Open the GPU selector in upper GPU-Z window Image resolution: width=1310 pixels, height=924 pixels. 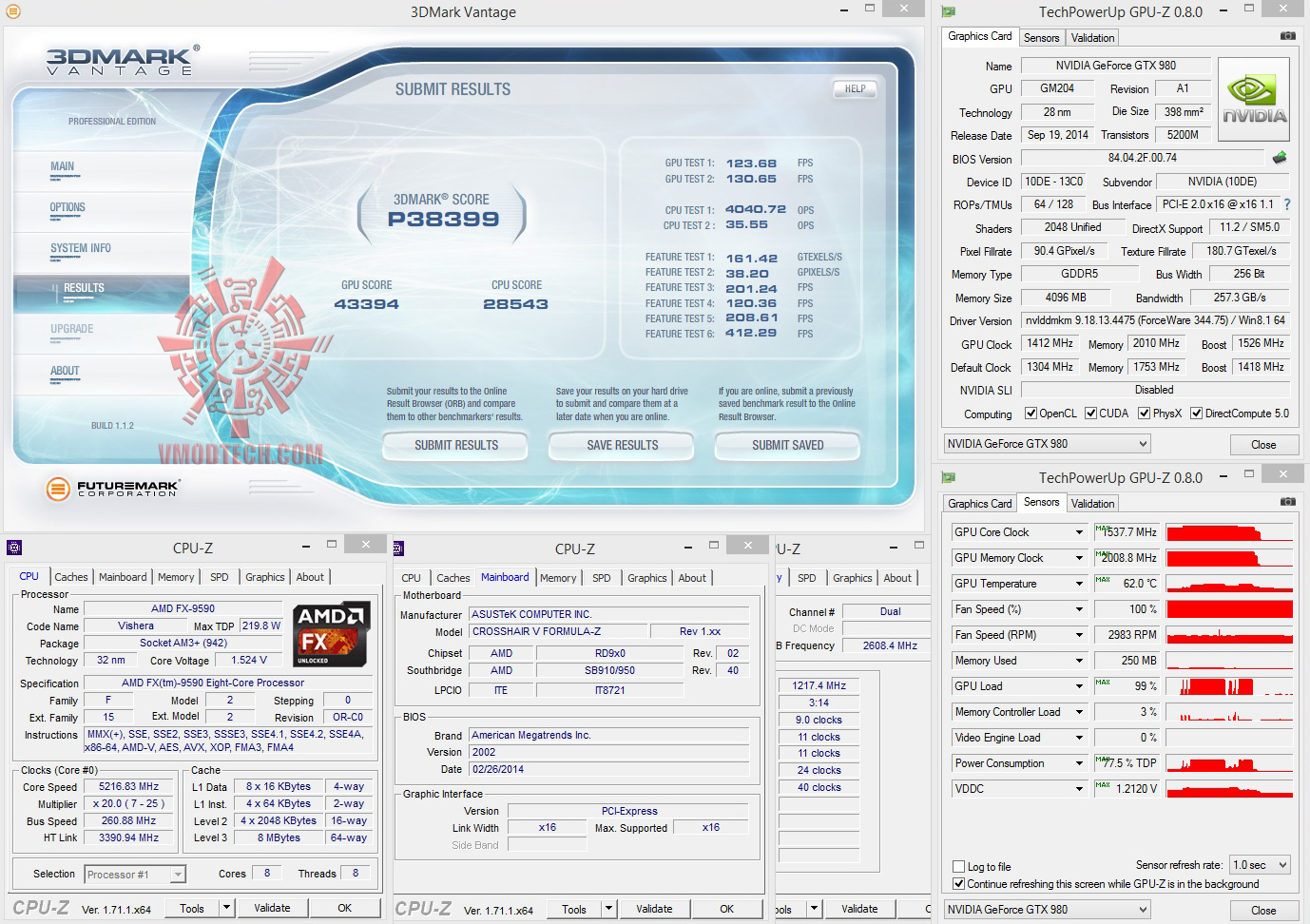pyautogui.click(x=1047, y=444)
